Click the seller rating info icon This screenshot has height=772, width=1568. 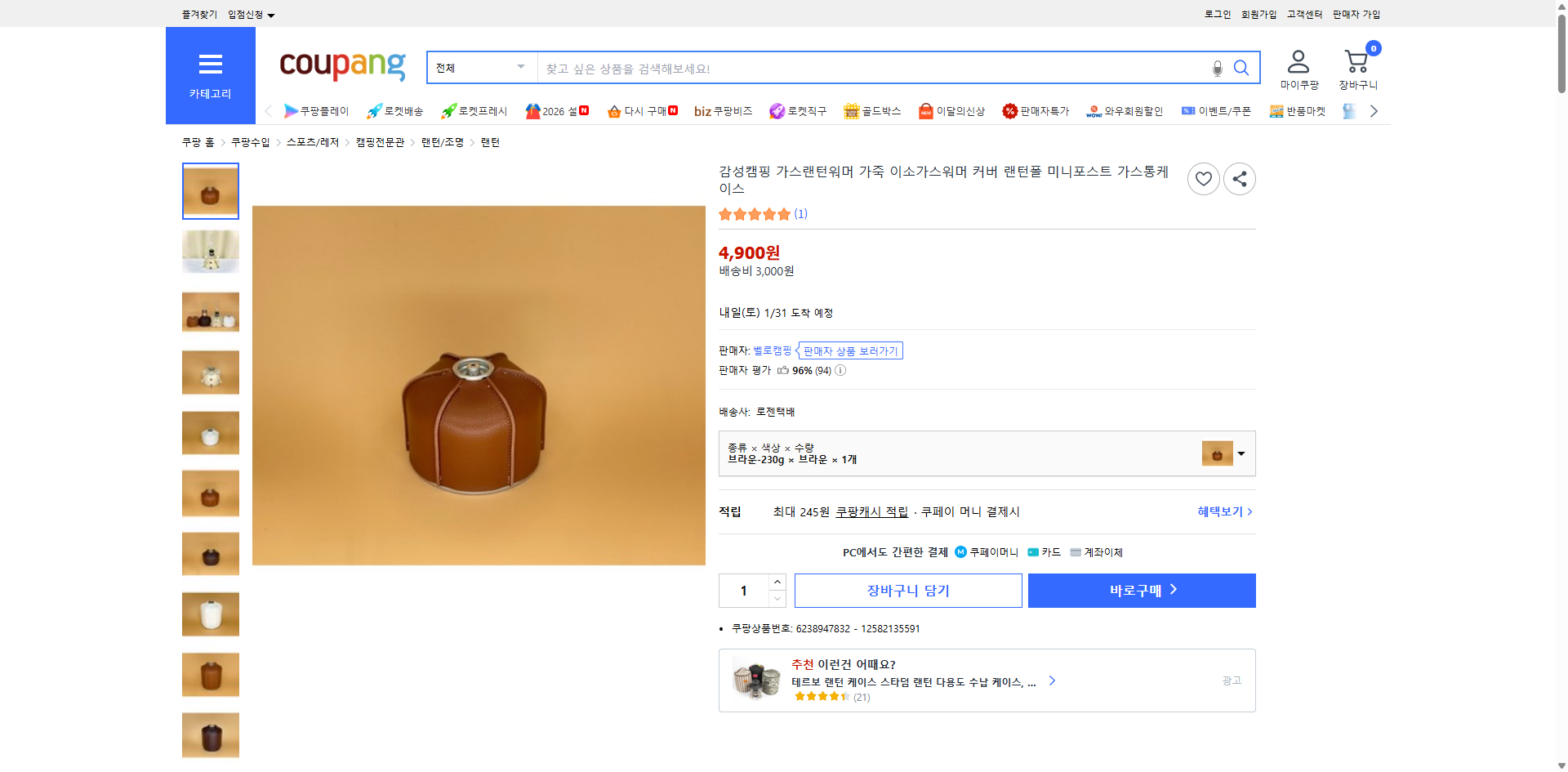pos(840,370)
